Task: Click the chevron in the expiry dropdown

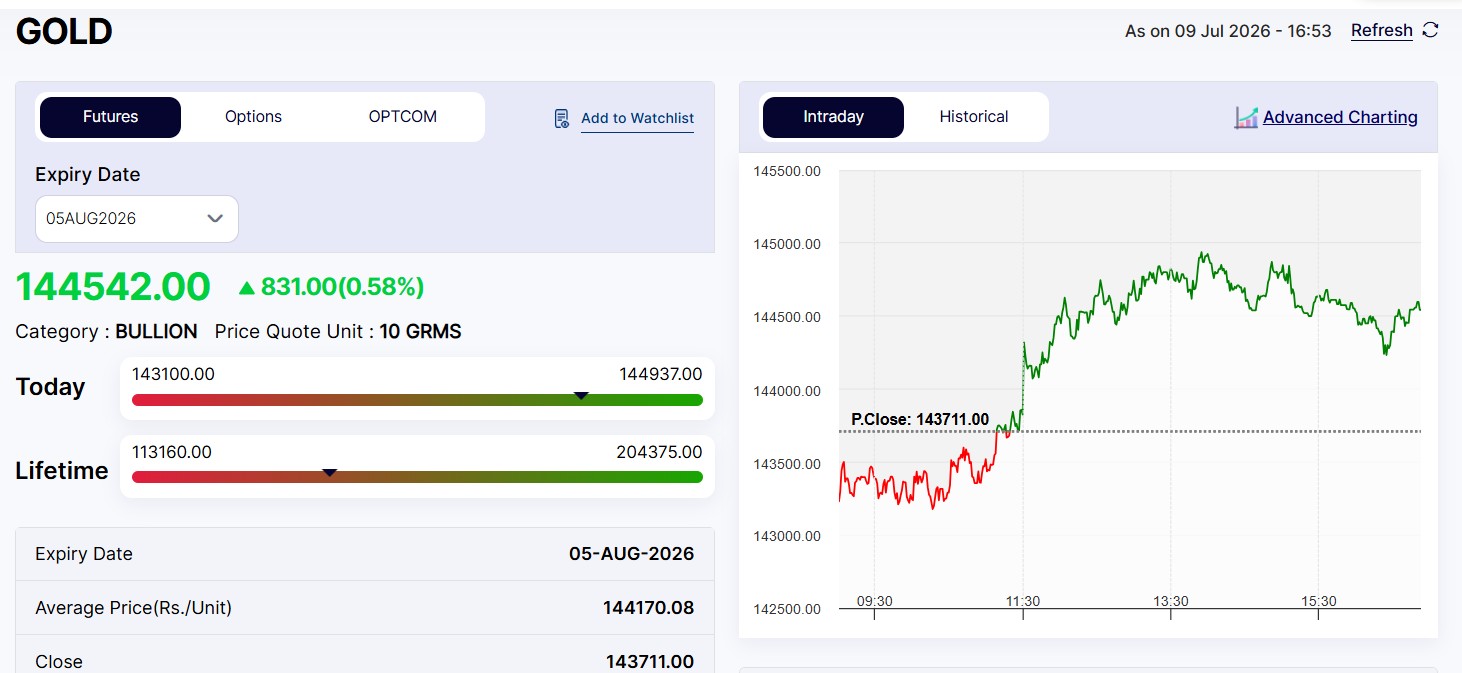Action: tap(215, 218)
